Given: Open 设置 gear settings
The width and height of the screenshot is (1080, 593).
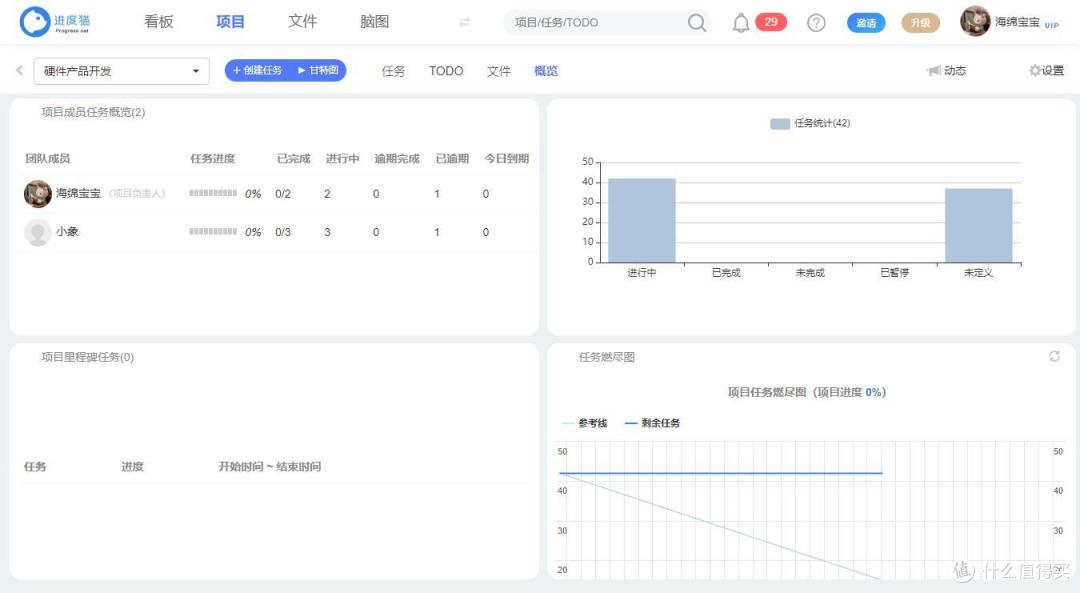Looking at the screenshot, I should [1046, 70].
